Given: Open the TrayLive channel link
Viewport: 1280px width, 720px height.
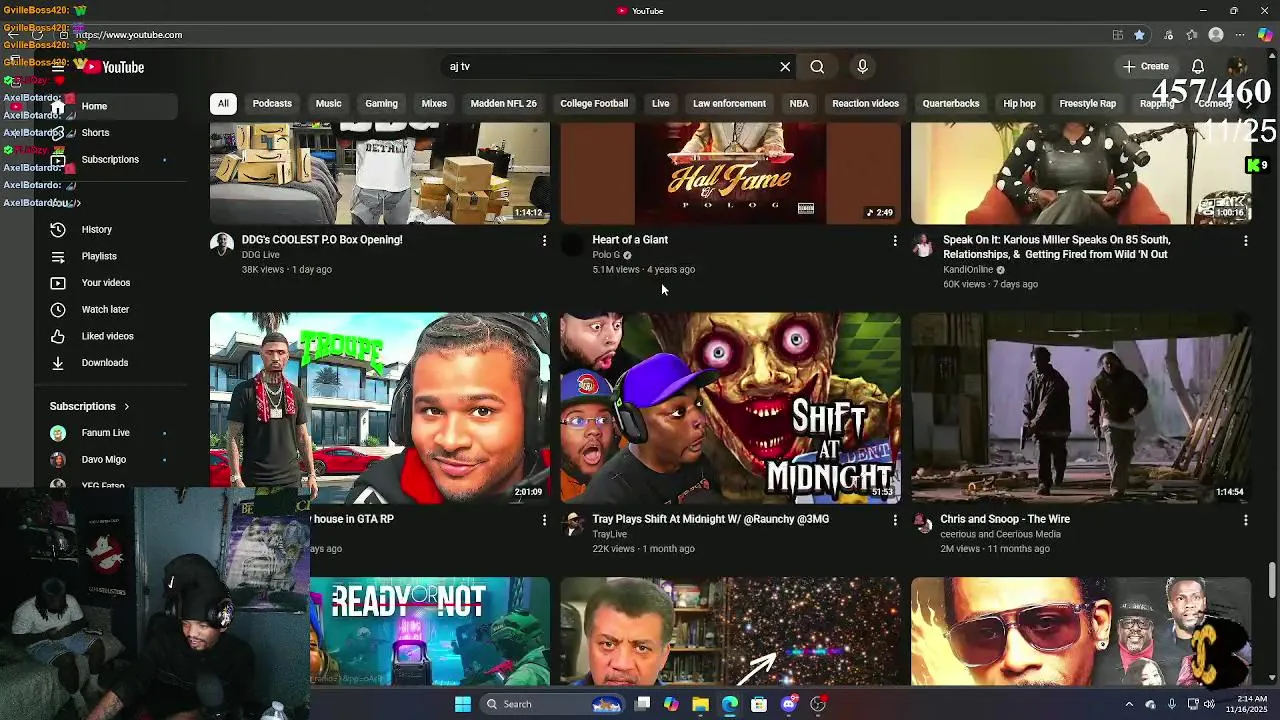Looking at the screenshot, I should pyautogui.click(x=609, y=534).
